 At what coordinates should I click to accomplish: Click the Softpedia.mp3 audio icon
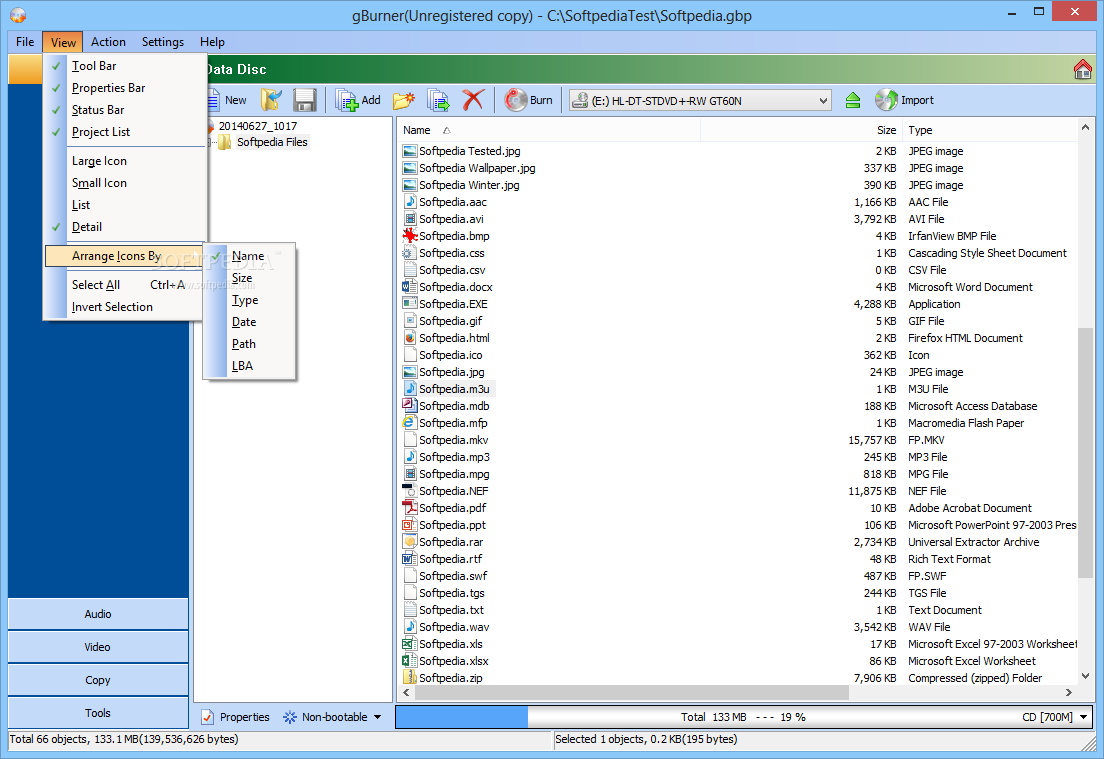(x=410, y=456)
